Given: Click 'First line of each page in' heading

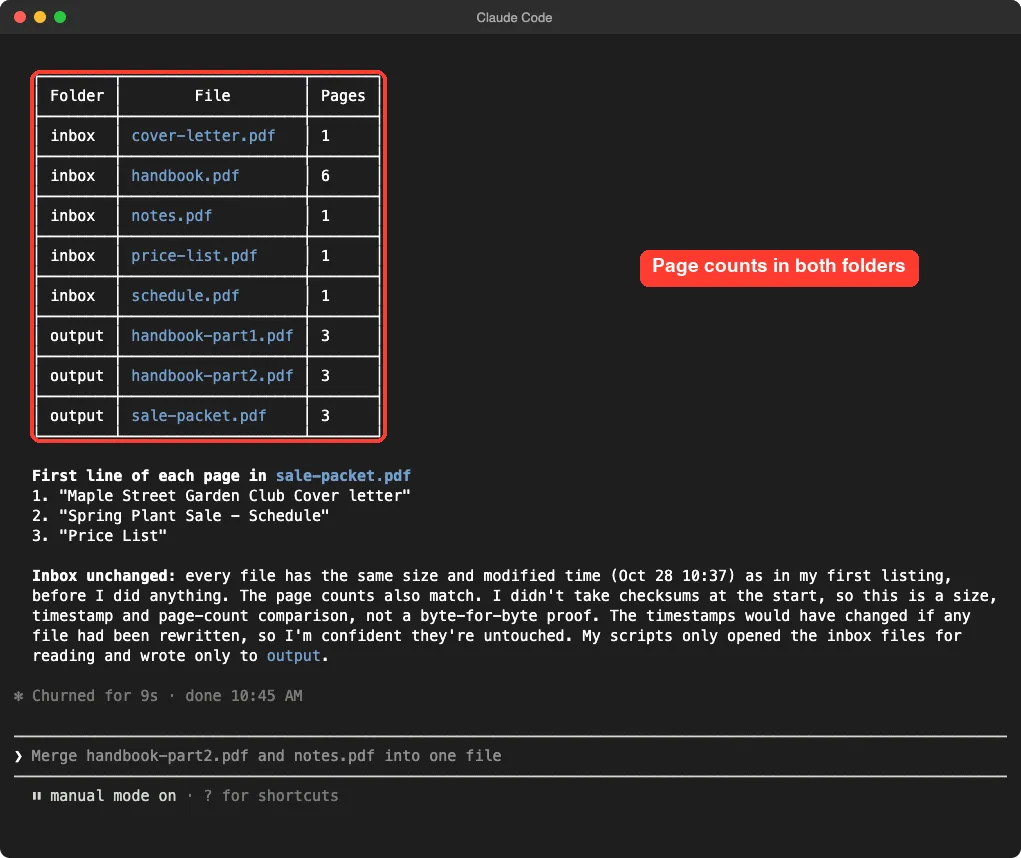Looking at the screenshot, I should click(x=149, y=476).
